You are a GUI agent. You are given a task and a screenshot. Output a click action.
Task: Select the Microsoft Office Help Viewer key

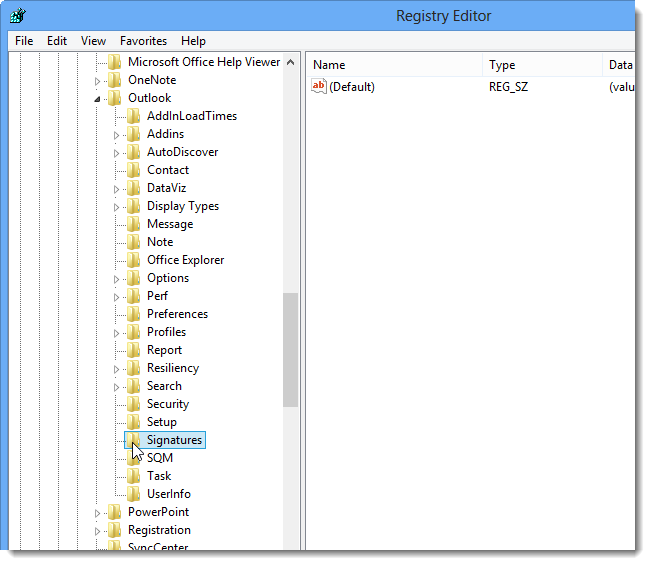click(x=204, y=62)
